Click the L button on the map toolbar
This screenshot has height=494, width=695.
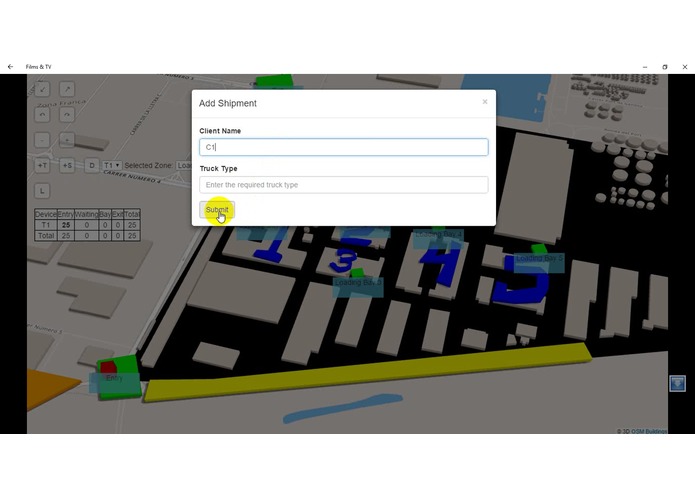(x=42, y=191)
